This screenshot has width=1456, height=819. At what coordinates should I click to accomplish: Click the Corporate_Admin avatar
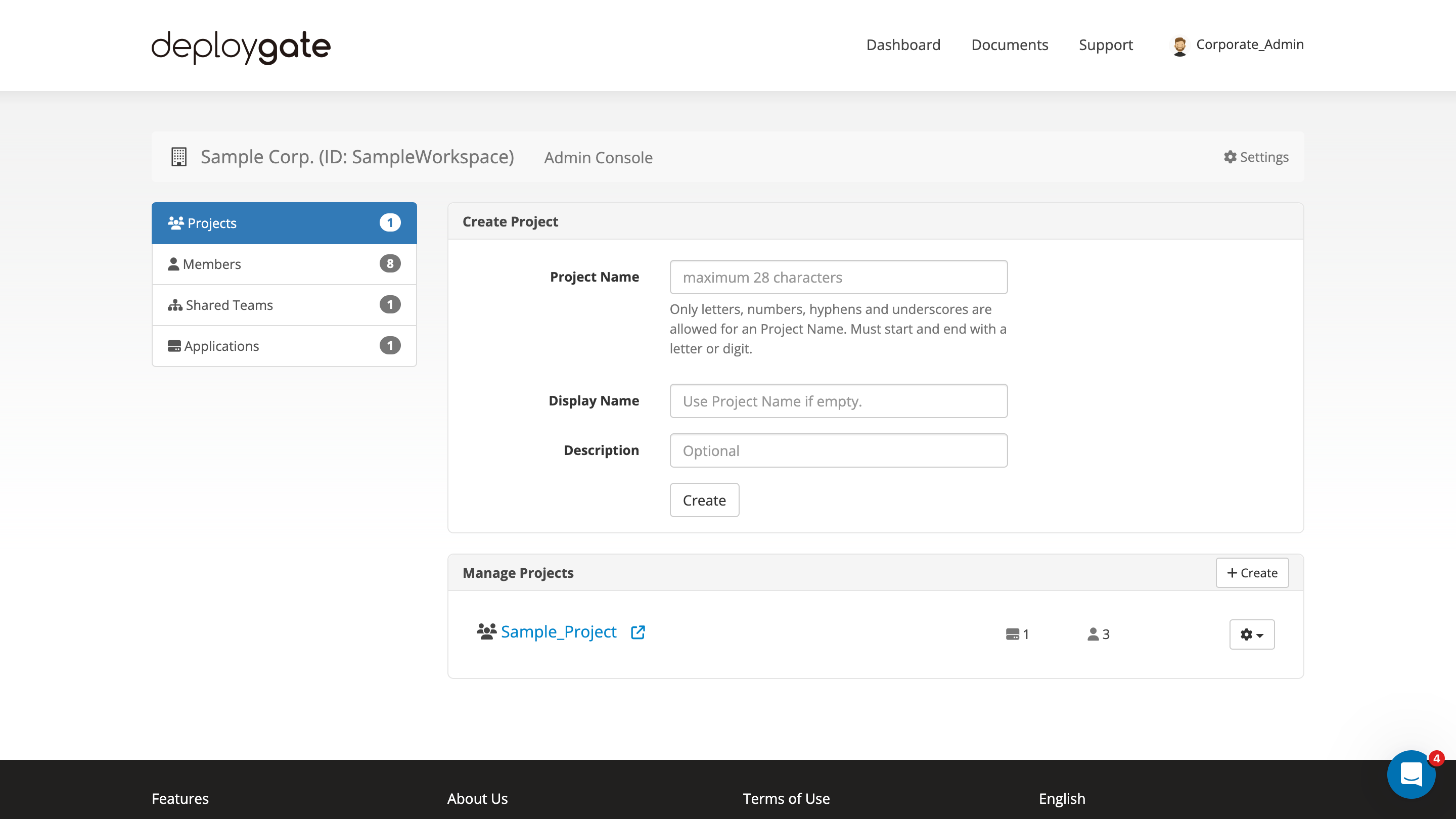point(1179,44)
